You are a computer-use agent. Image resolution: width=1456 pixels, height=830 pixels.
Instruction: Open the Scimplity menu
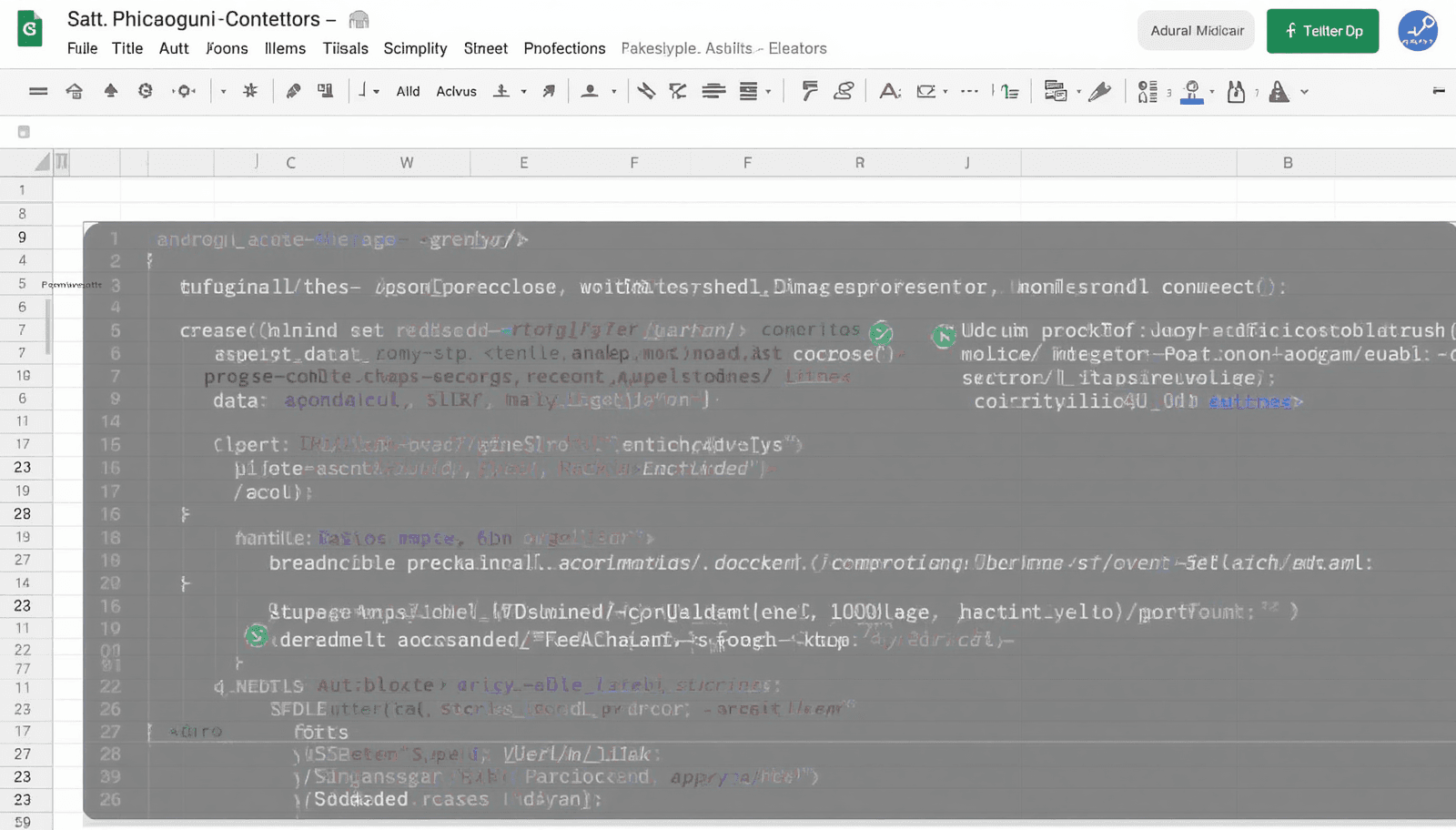(x=415, y=48)
